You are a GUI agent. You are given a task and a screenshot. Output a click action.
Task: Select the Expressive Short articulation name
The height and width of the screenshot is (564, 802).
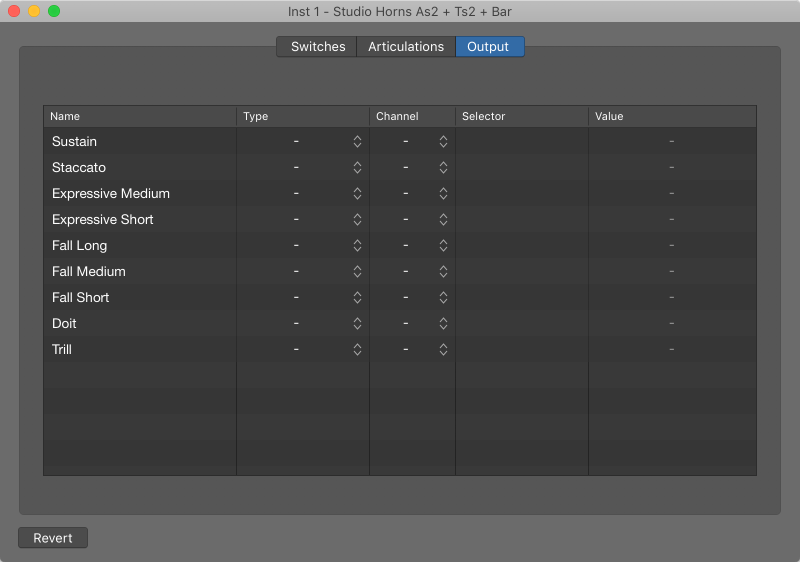[x=102, y=220]
